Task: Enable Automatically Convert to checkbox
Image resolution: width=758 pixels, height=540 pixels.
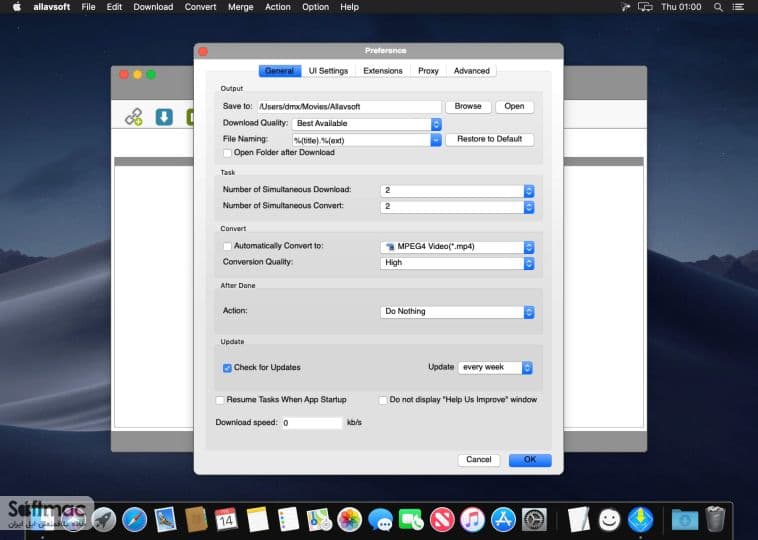Action: coord(227,246)
